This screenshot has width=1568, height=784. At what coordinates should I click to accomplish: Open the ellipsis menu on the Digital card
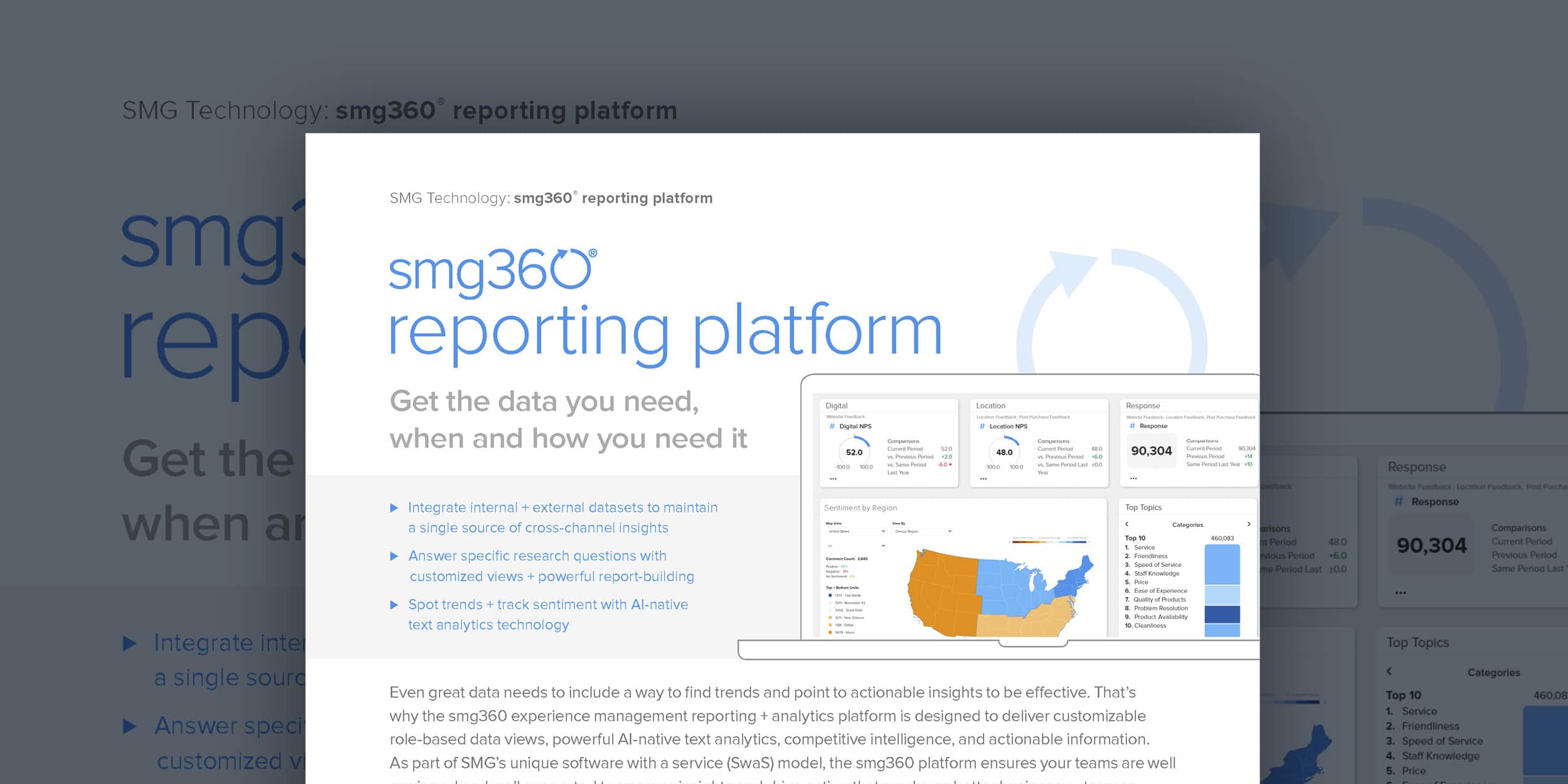[x=833, y=478]
